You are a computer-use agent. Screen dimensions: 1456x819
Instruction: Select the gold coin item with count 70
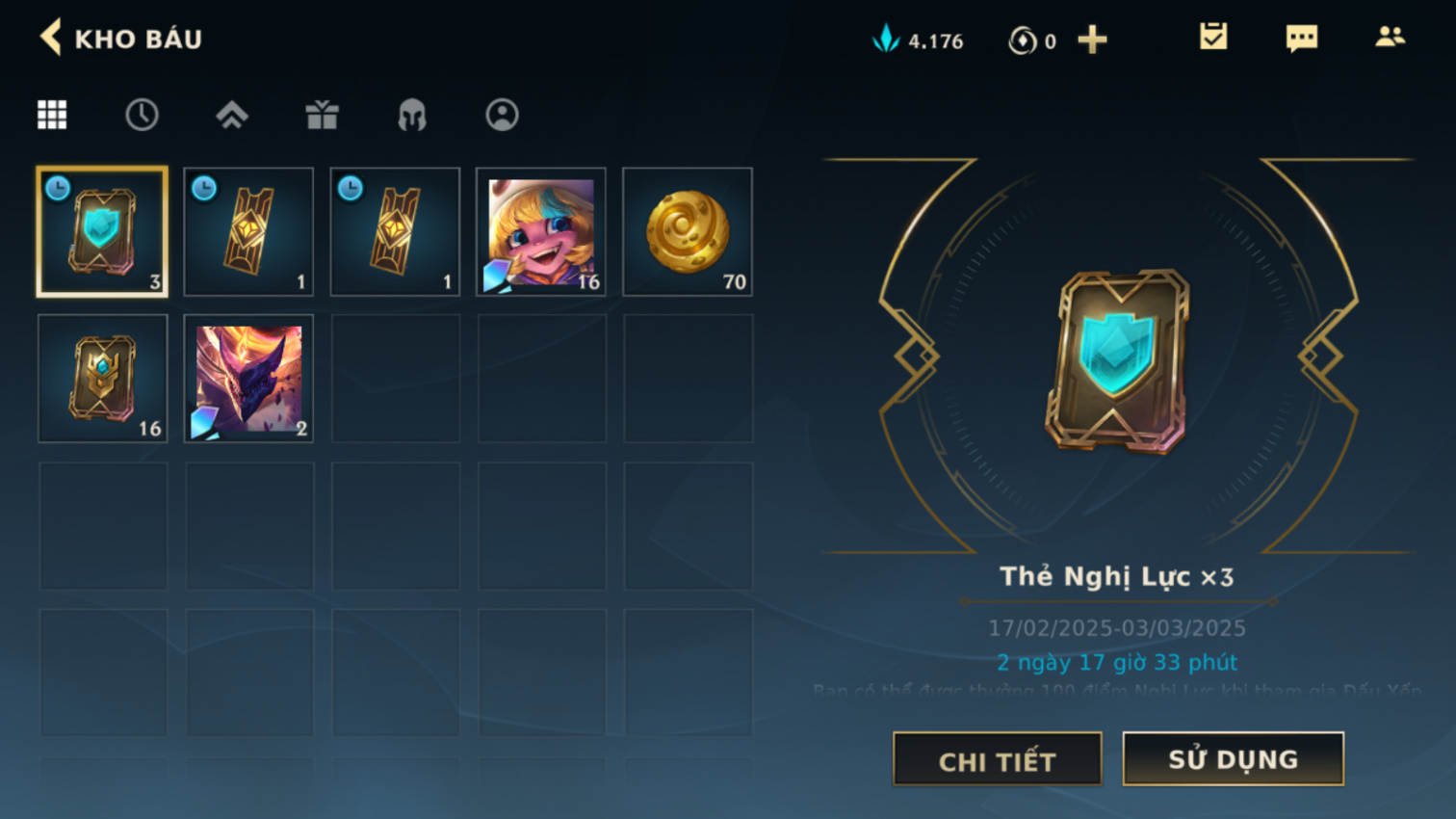pos(688,231)
